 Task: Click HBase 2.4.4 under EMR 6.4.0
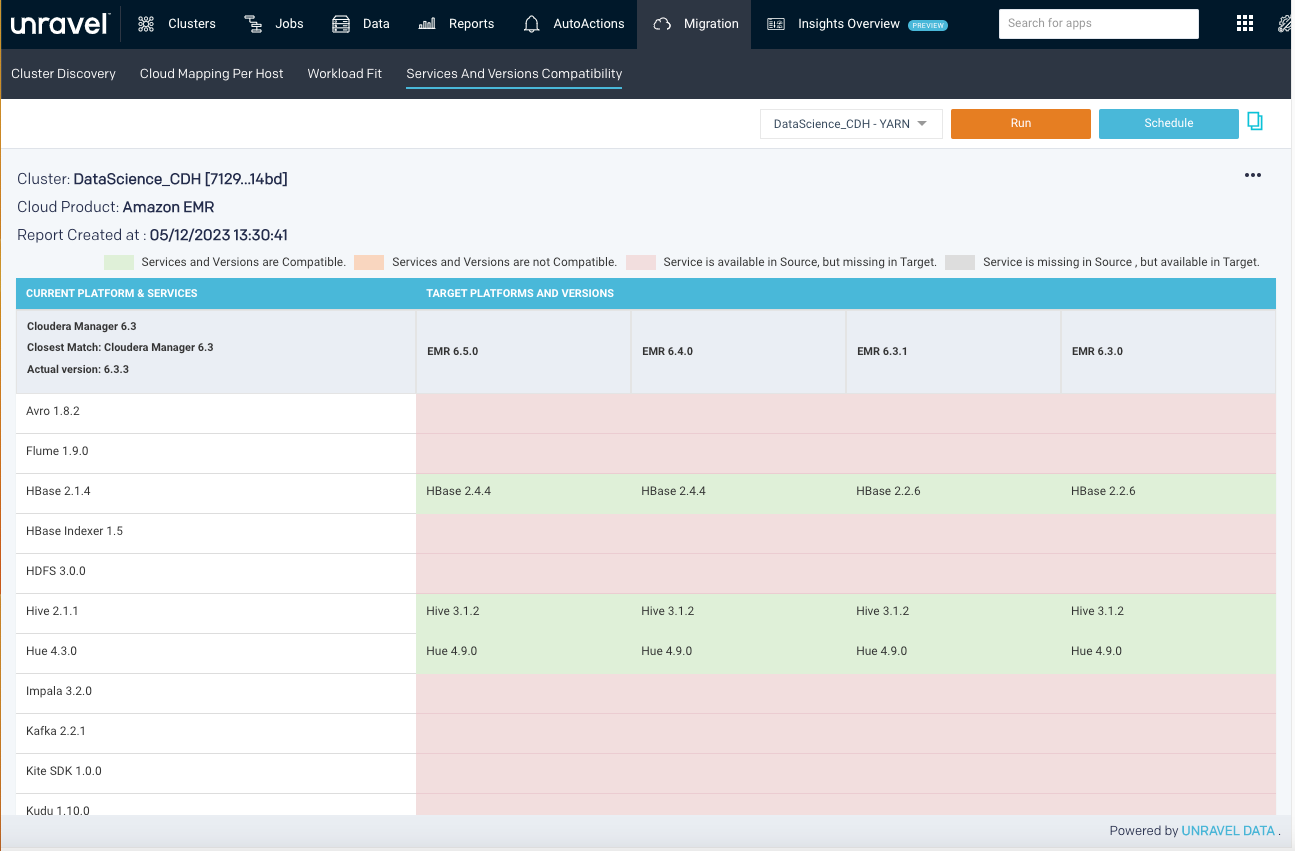coord(673,491)
